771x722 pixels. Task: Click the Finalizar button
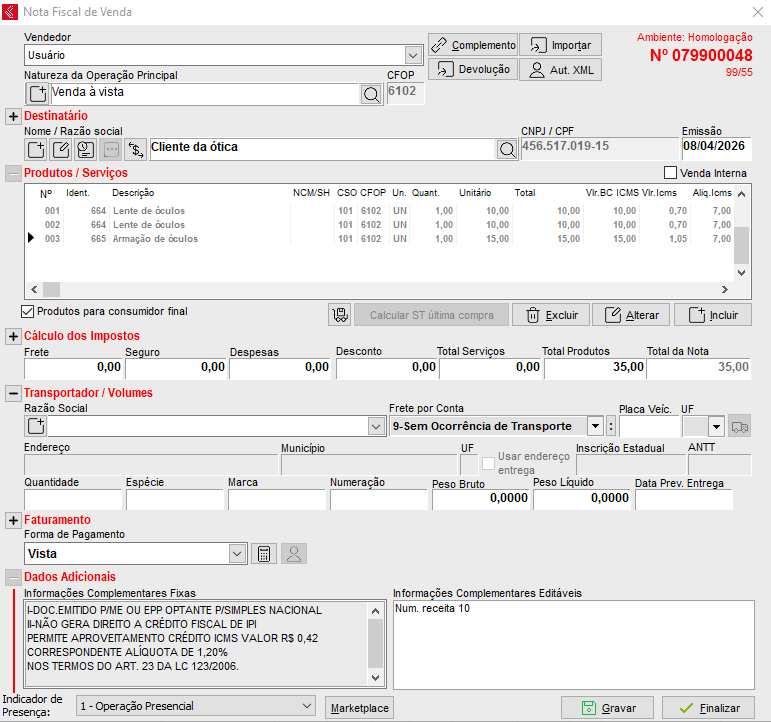pos(708,708)
